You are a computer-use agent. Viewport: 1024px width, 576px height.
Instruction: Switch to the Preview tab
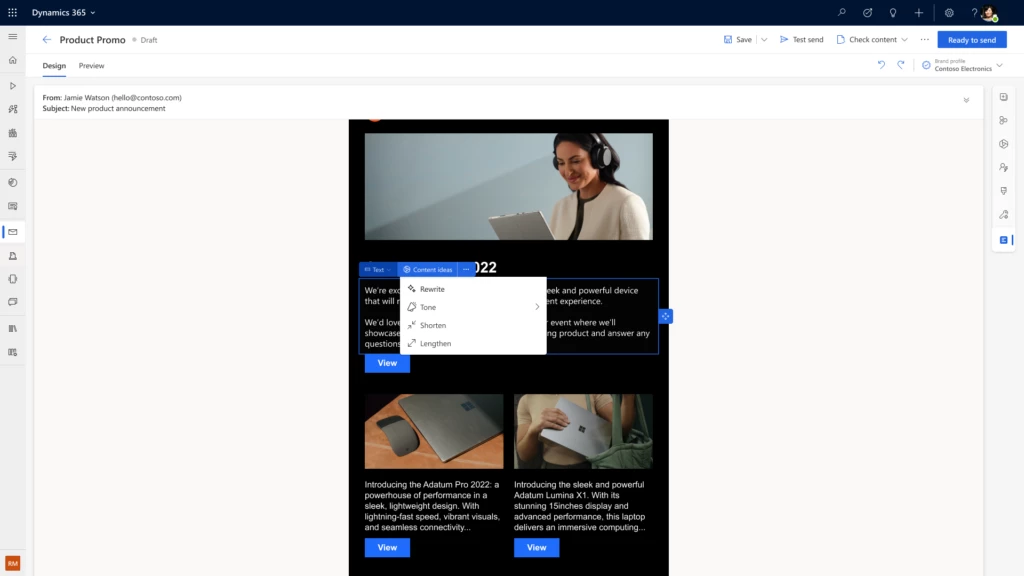91,65
